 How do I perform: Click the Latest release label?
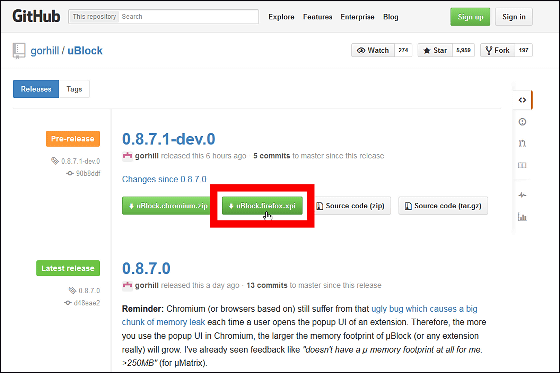point(68,268)
